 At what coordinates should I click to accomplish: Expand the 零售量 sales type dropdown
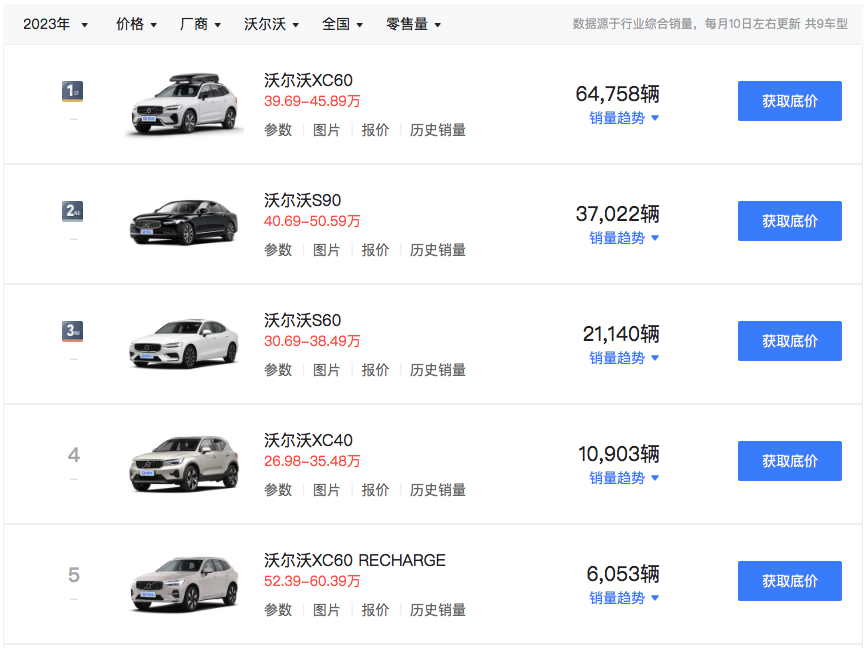click(x=413, y=24)
